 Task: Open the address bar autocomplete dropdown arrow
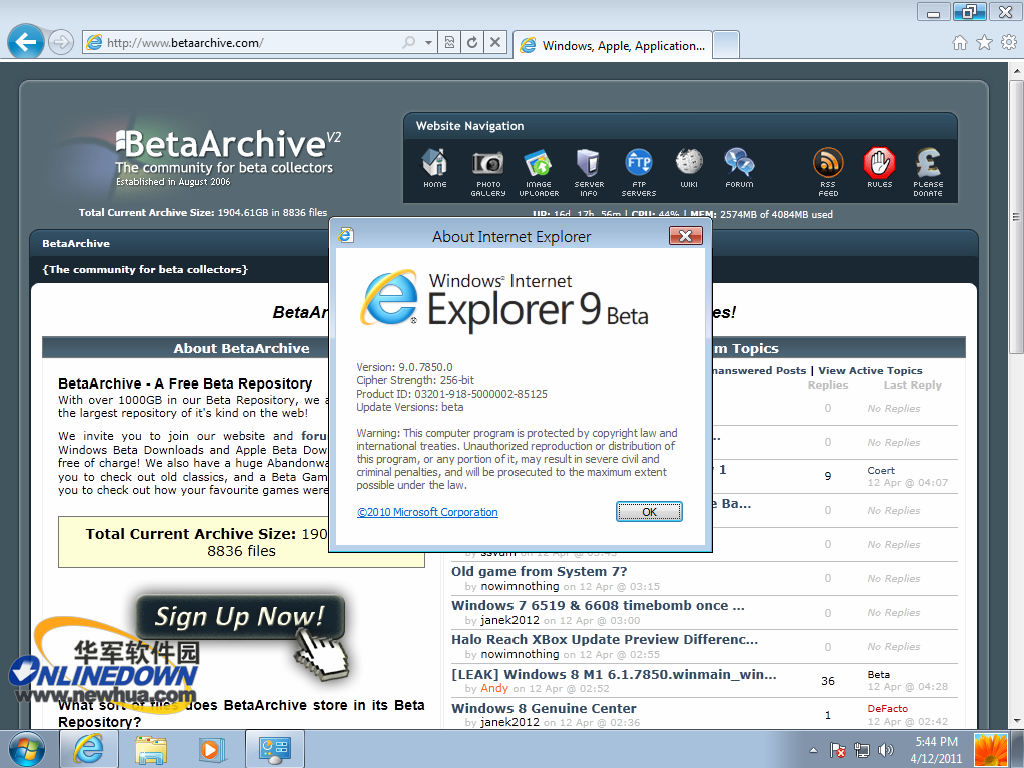[x=428, y=42]
